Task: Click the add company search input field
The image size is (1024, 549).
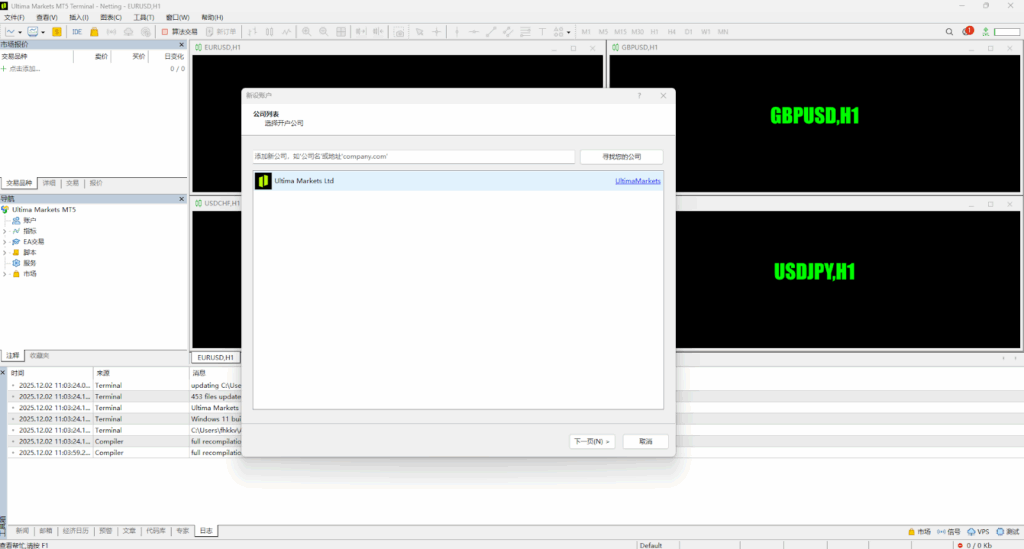Action: tap(413, 157)
